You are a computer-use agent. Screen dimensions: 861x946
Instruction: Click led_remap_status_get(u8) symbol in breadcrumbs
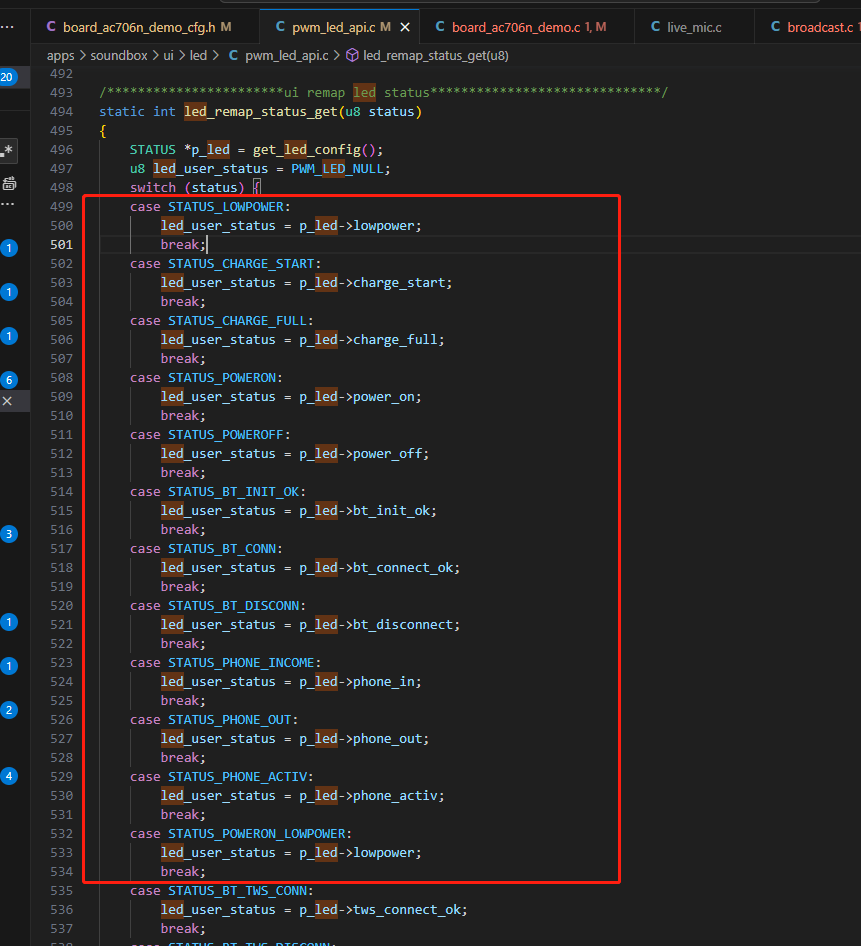coord(436,56)
